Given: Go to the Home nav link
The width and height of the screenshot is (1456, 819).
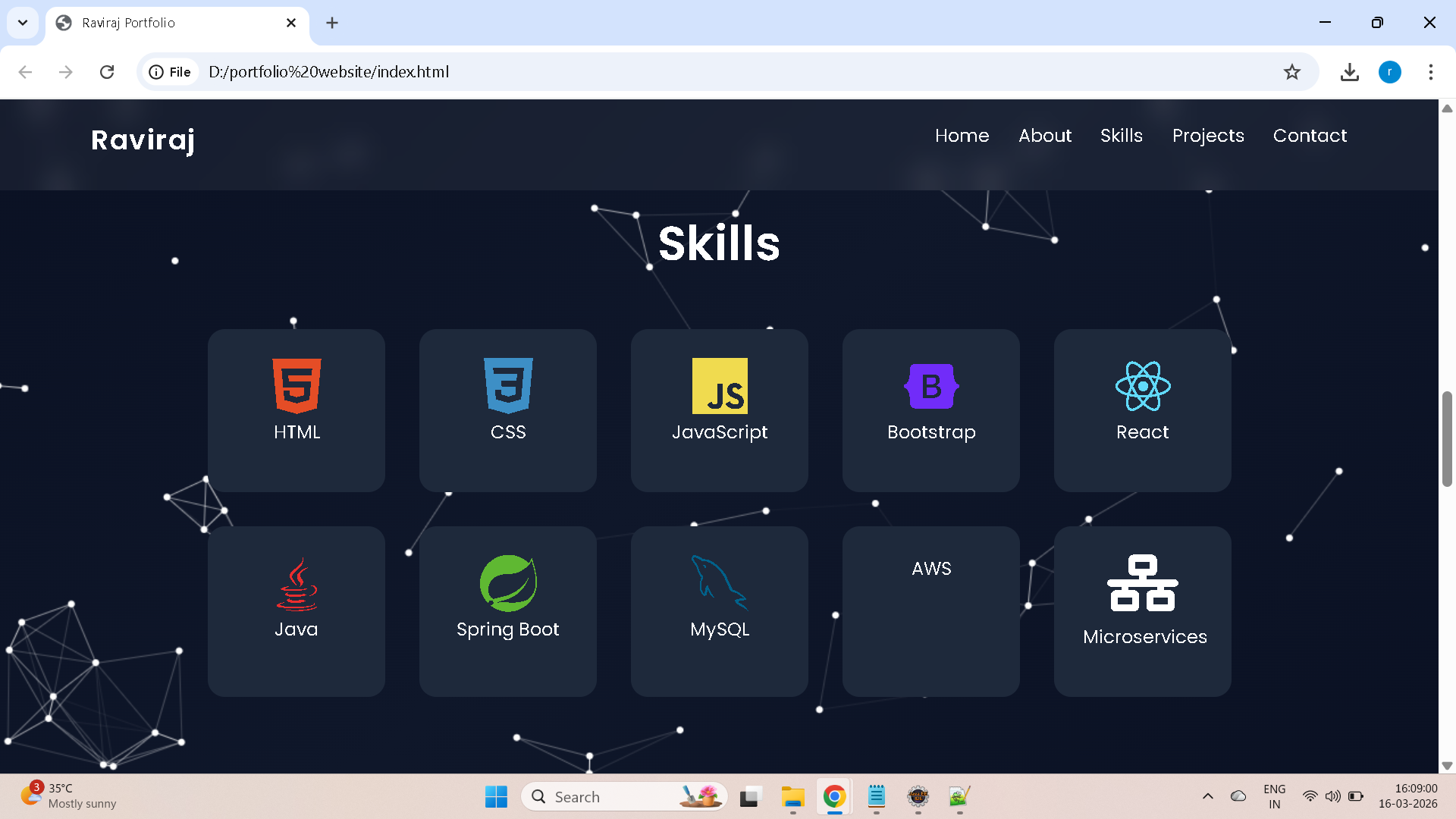Looking at the screenshot, I should tap(962, 136).
